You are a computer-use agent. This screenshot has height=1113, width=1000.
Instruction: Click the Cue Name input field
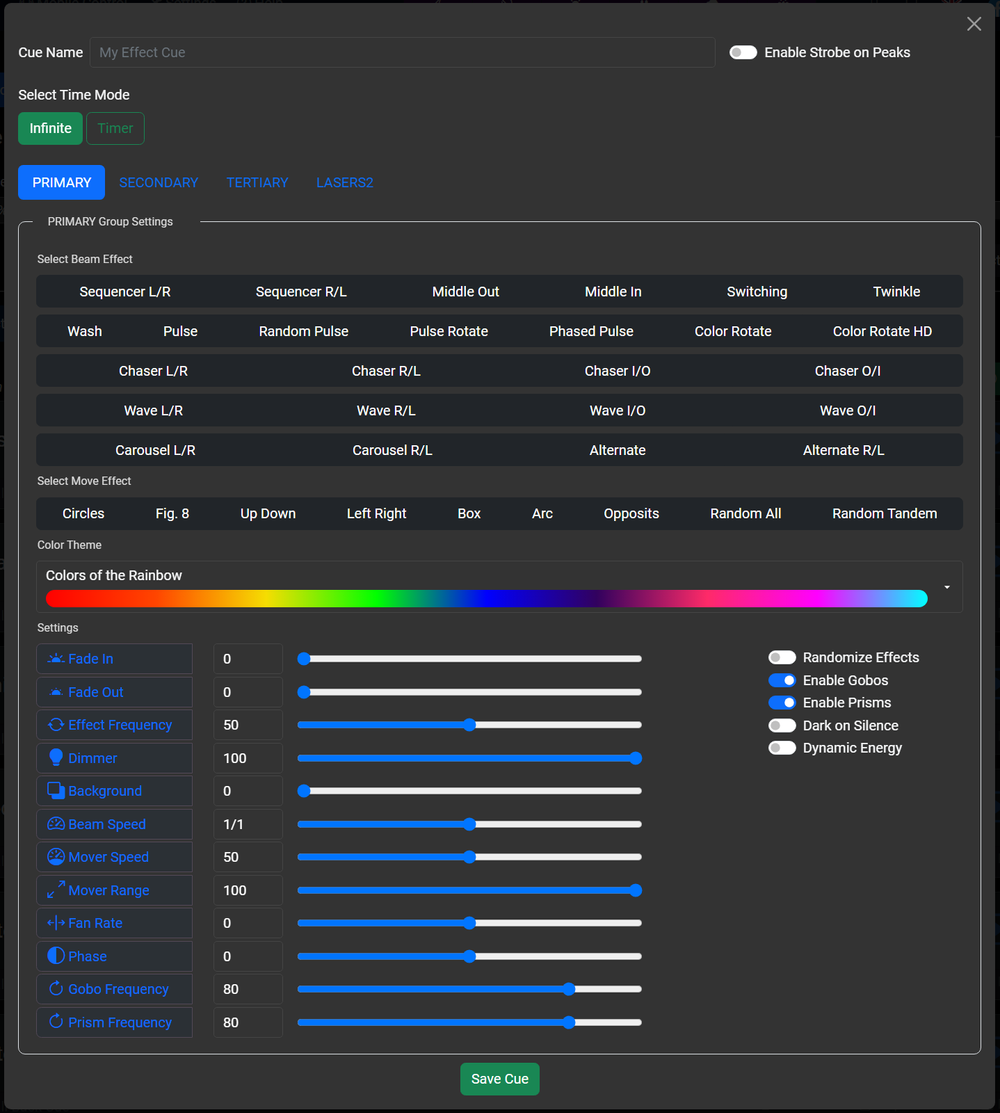click(x=400, y=52)
